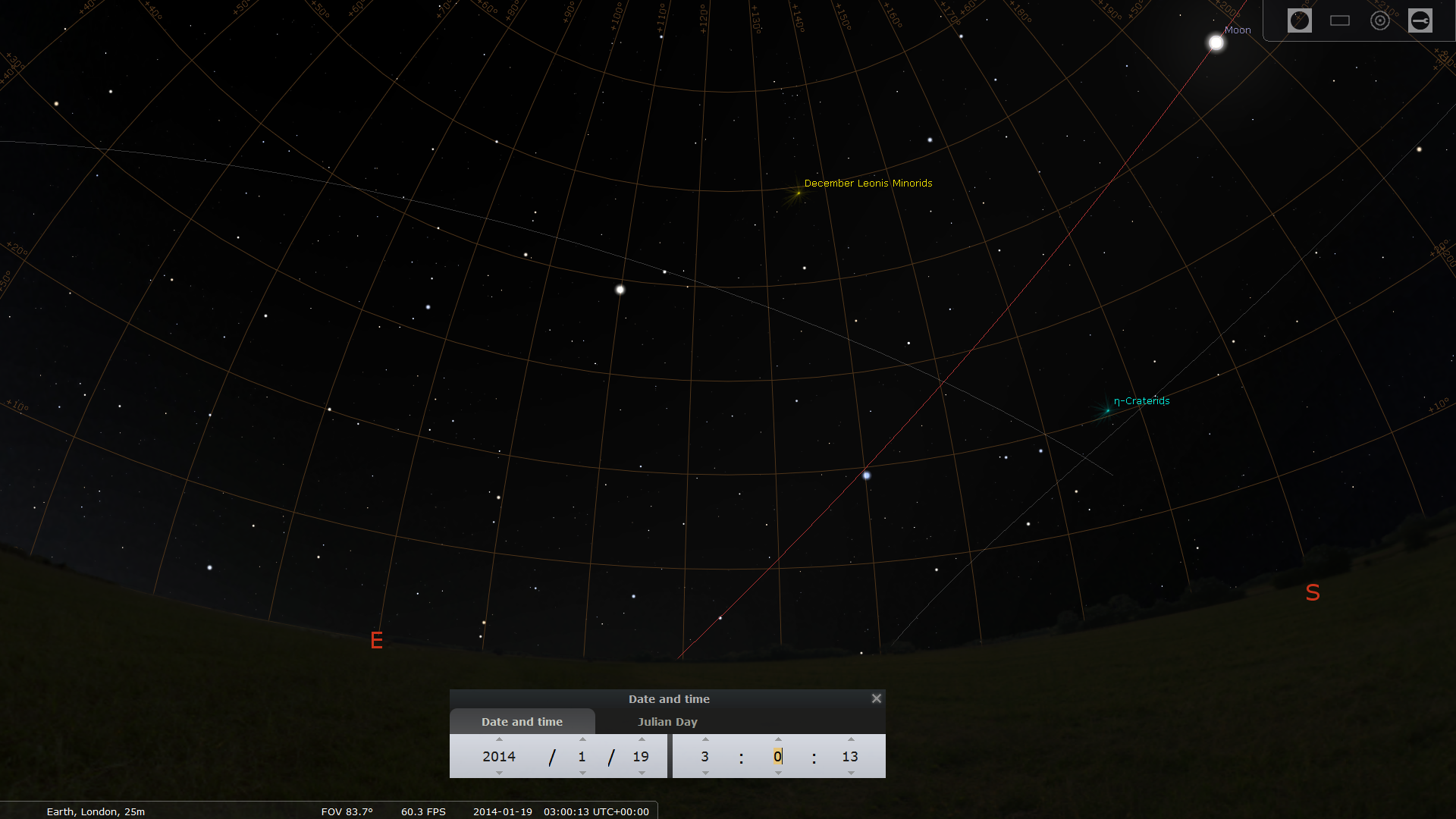1456x819 pixels.
Task: Select the η-Craterids meteor shower radiant
Action: pyautogui.click(x=1107, y=411)
